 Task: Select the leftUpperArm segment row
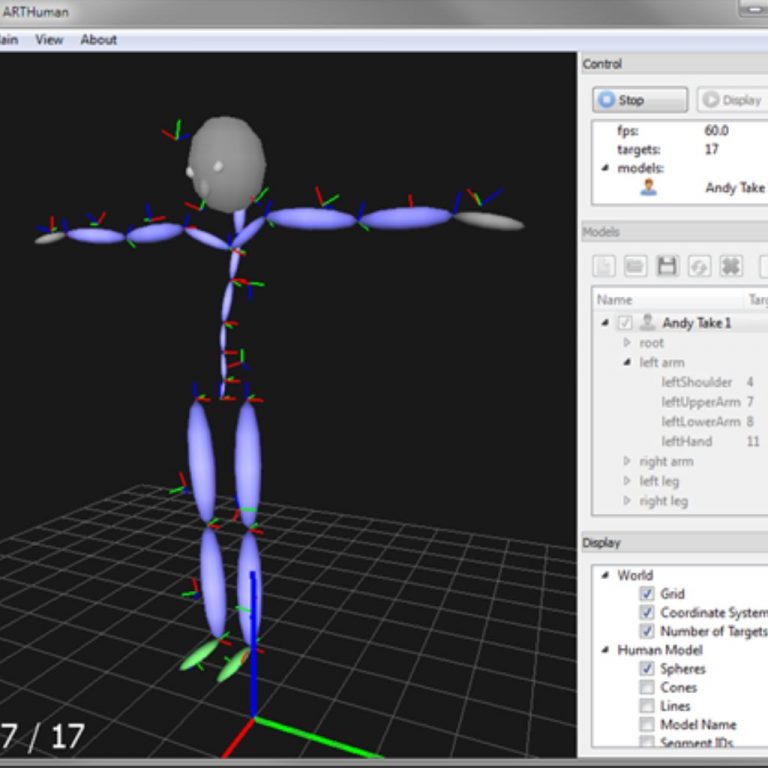(x=700, y=402)
